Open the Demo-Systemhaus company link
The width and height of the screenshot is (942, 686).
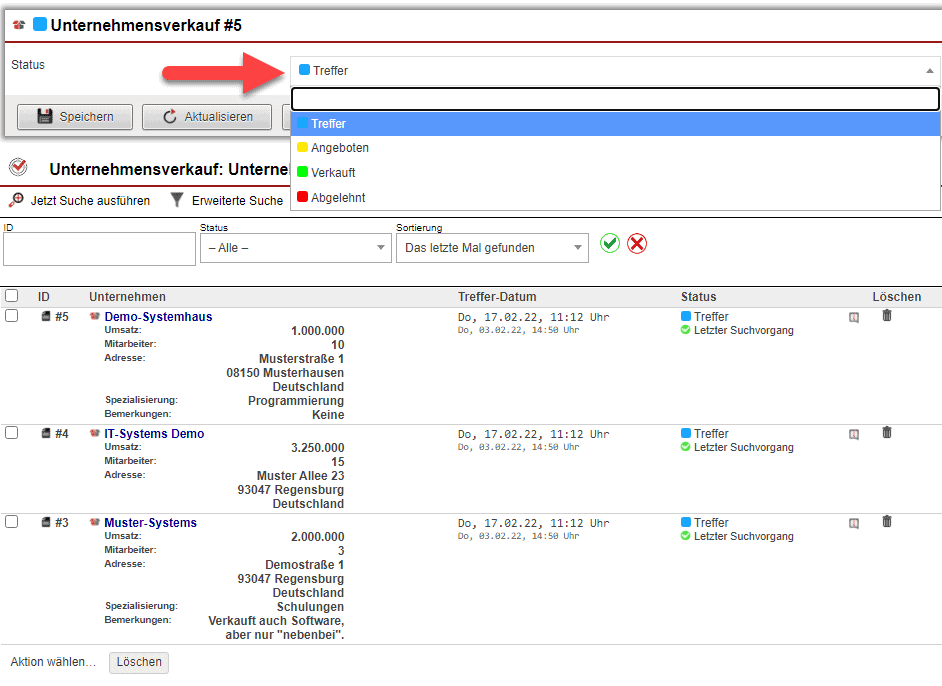[158, 317]
